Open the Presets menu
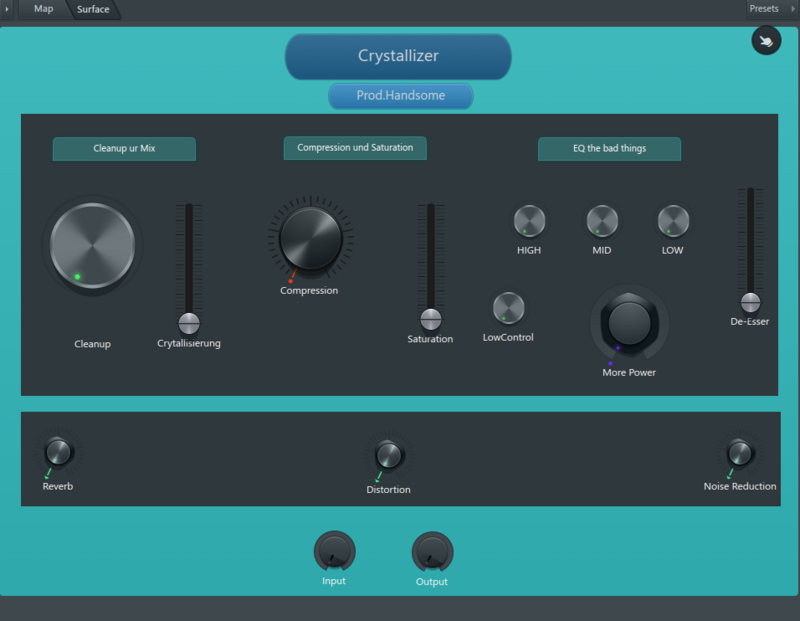 click(x=764, y=8)
